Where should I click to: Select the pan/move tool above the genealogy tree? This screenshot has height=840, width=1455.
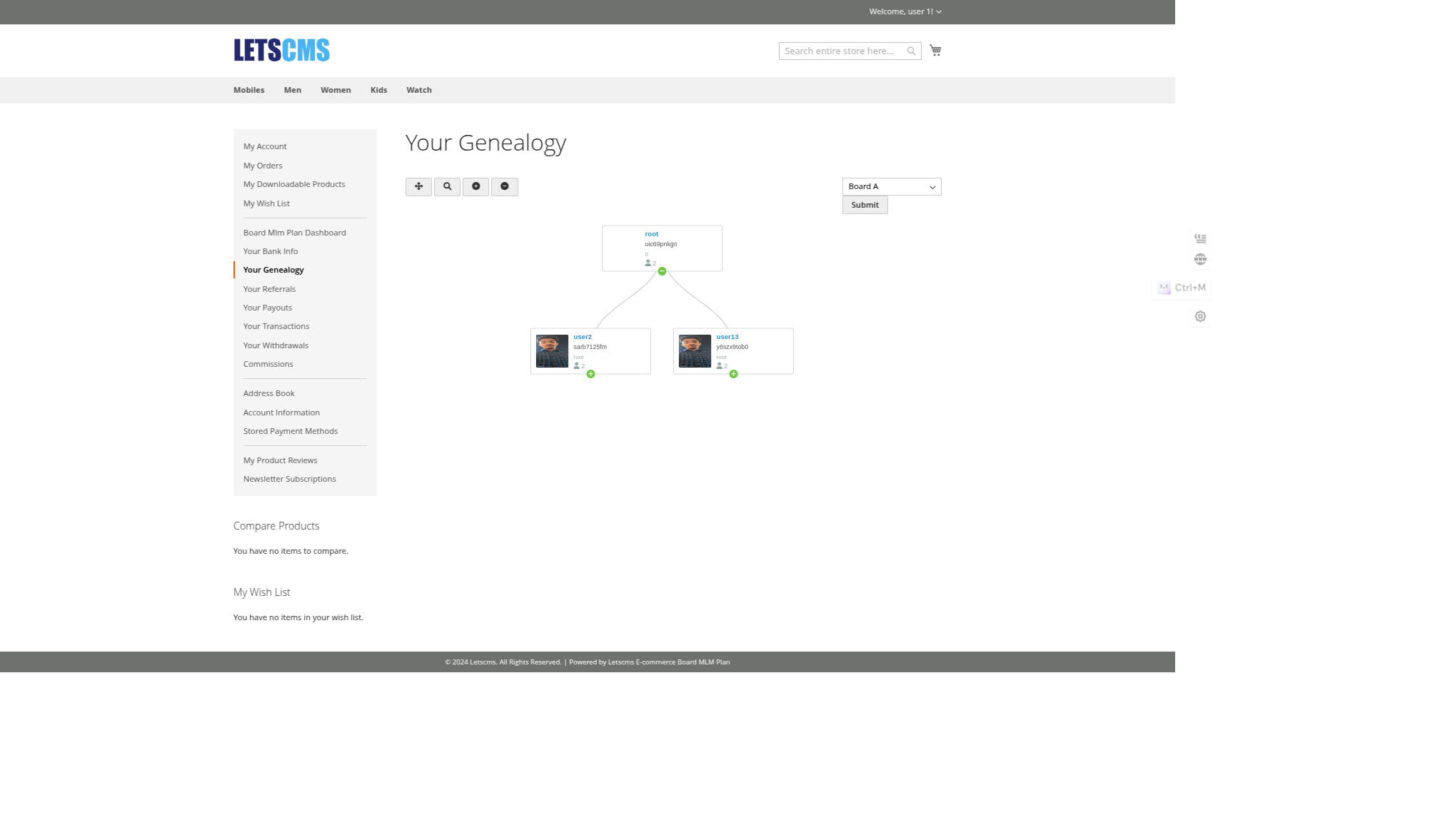[418, 186]
